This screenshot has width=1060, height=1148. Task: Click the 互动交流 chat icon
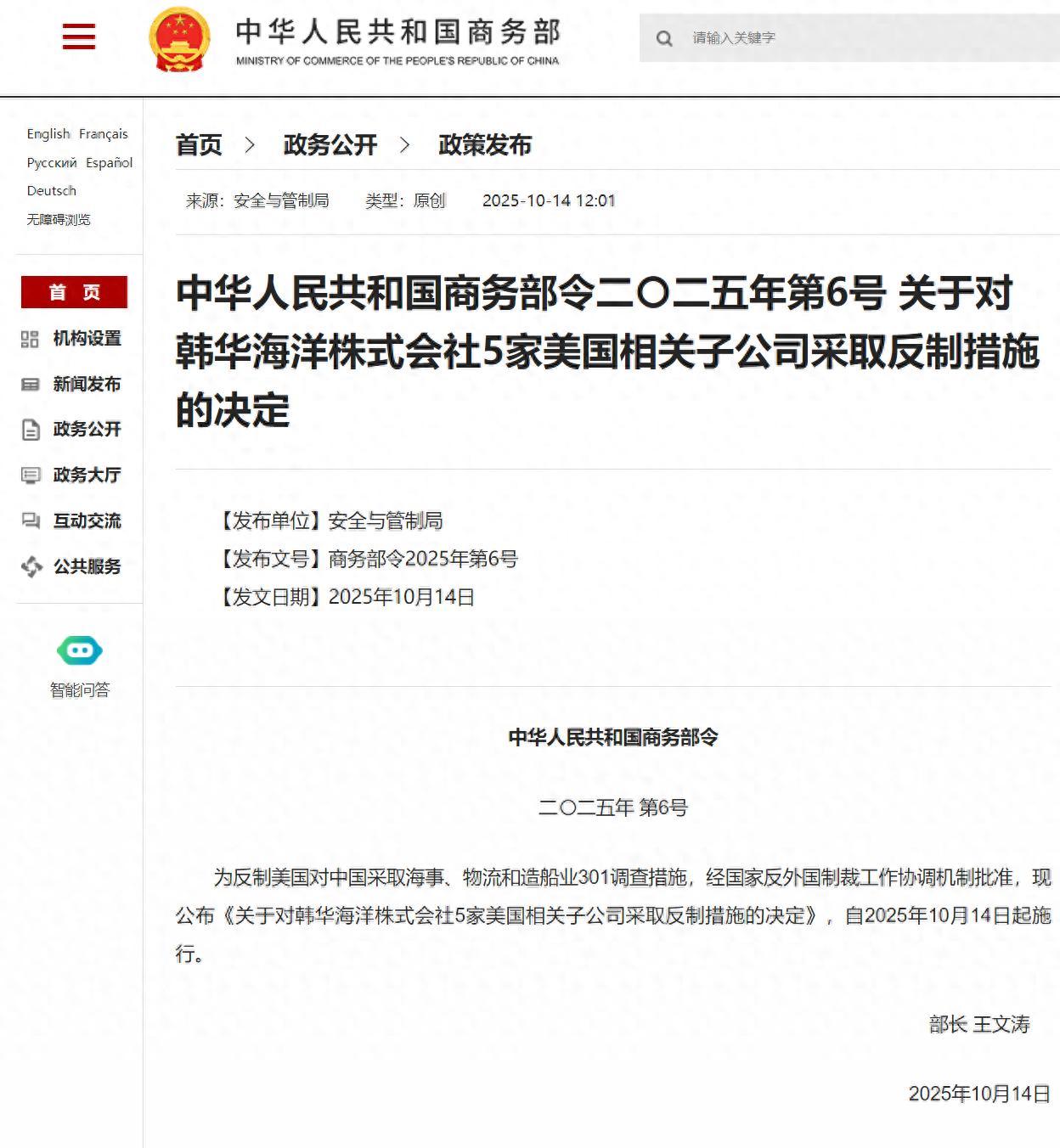[30, 521]
